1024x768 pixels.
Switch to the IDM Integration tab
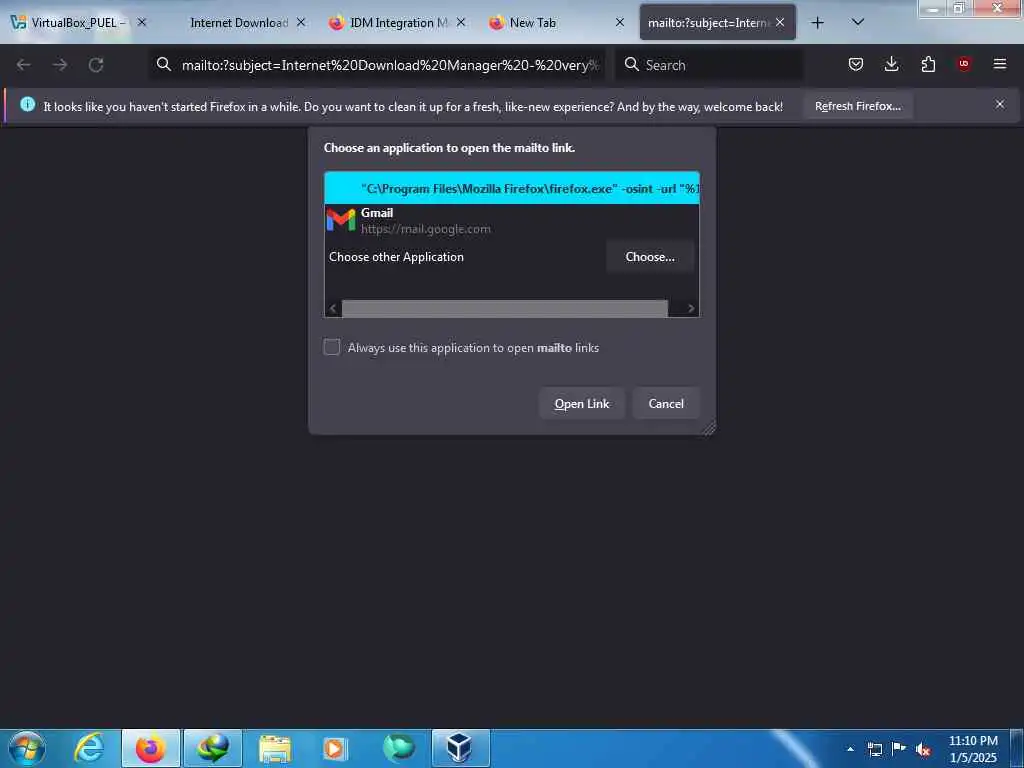[x=398, y=23]
